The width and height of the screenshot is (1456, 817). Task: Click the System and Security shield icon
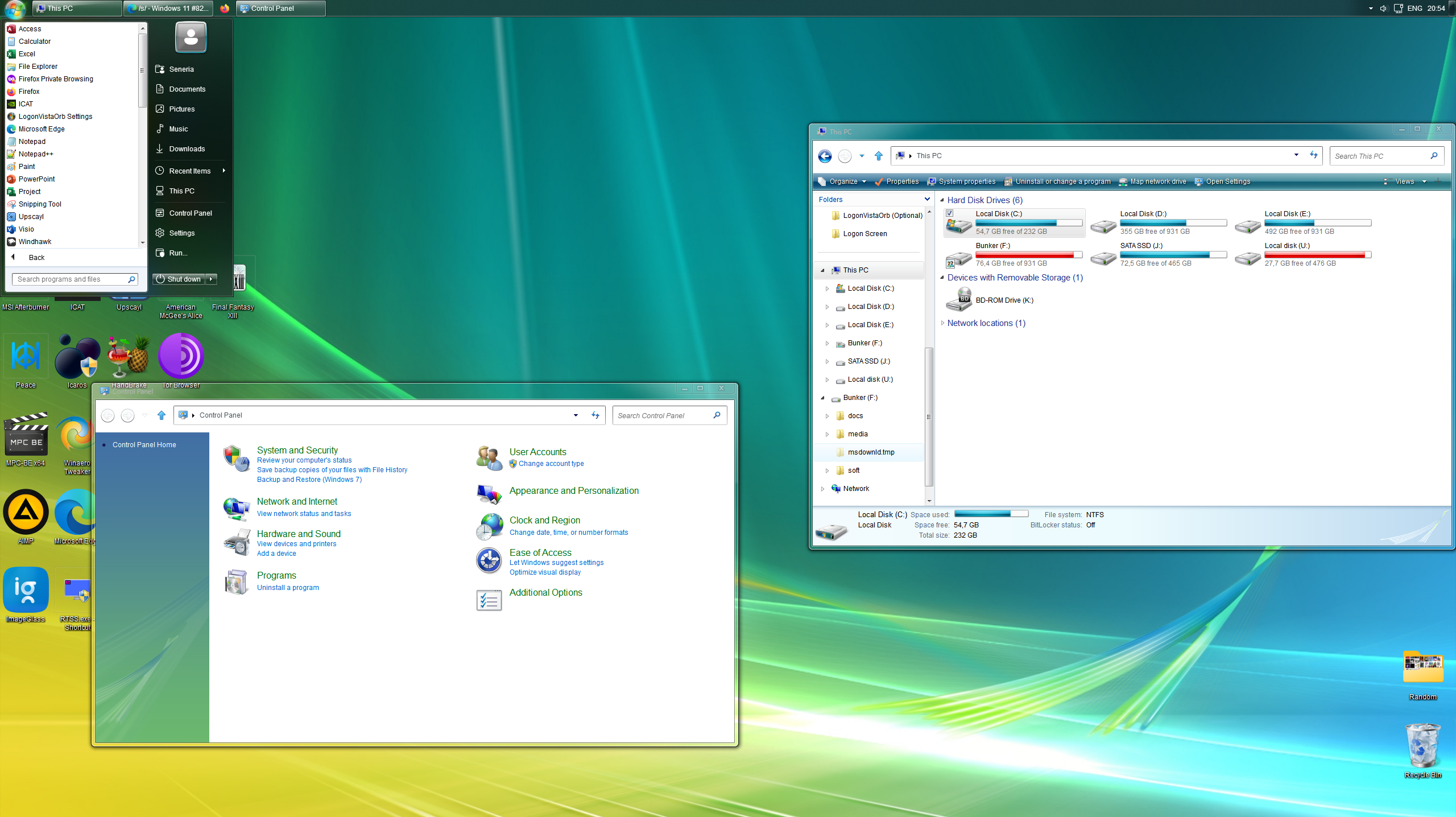[236, 459]
